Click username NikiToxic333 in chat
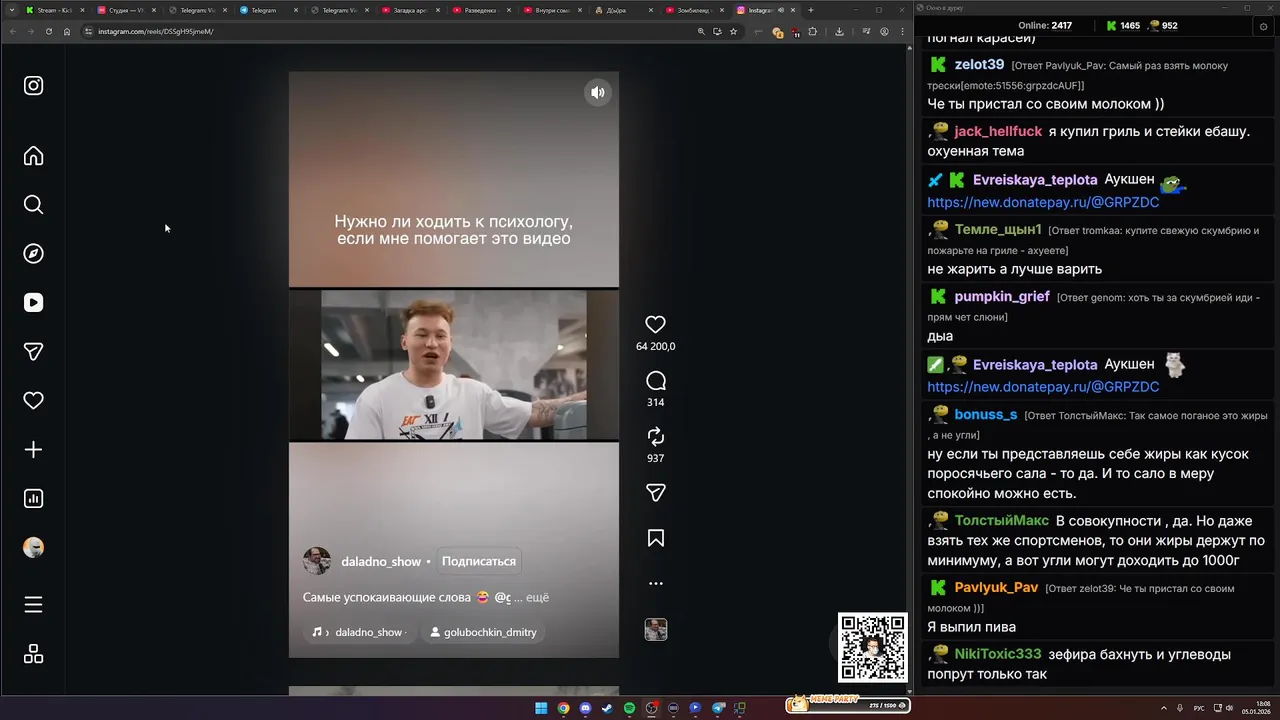Viewport: 1280px width, 720px height. [x=998, y=654]
